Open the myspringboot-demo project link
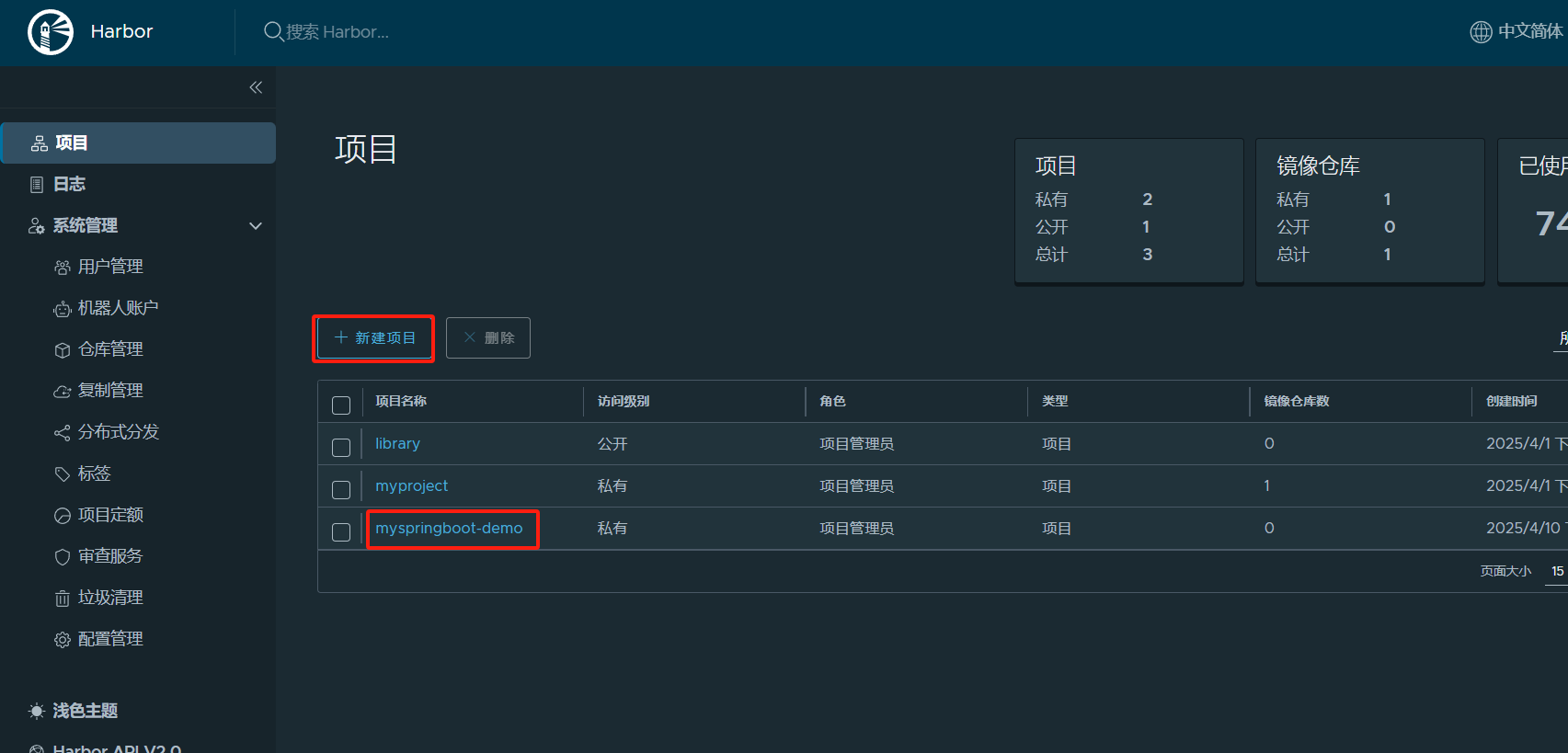This screenshot has width=1568, height=753. point(449,528)
